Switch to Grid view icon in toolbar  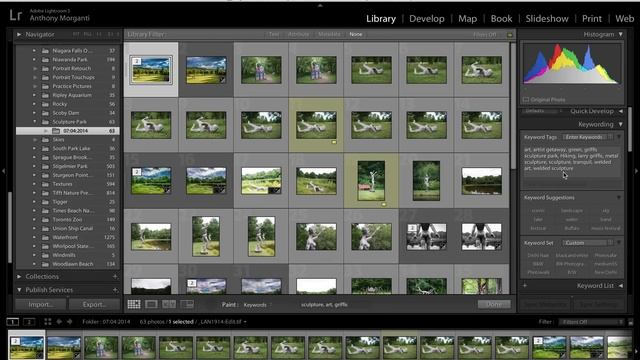click(134, 304)
